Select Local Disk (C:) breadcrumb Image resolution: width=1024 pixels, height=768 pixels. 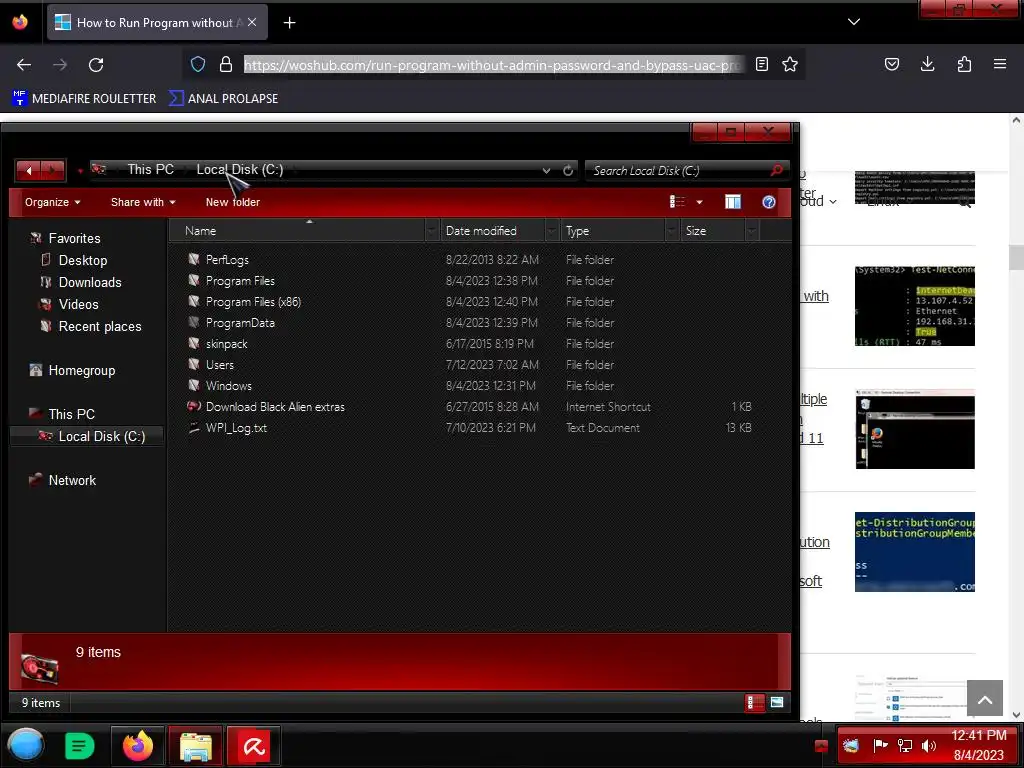pyautogui.click(x=240, y=170)
